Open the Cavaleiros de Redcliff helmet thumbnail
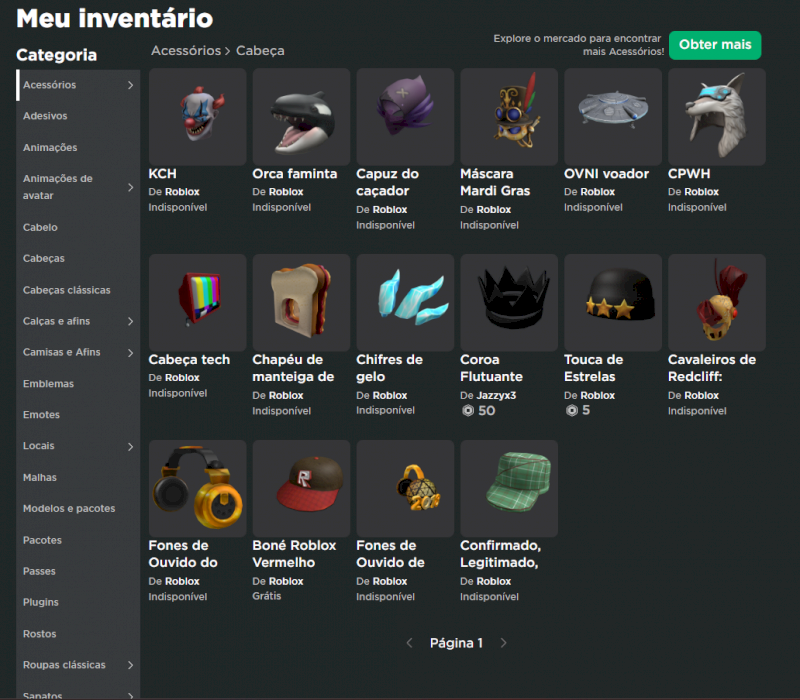The image size is (800, 700). click(717, 302)
